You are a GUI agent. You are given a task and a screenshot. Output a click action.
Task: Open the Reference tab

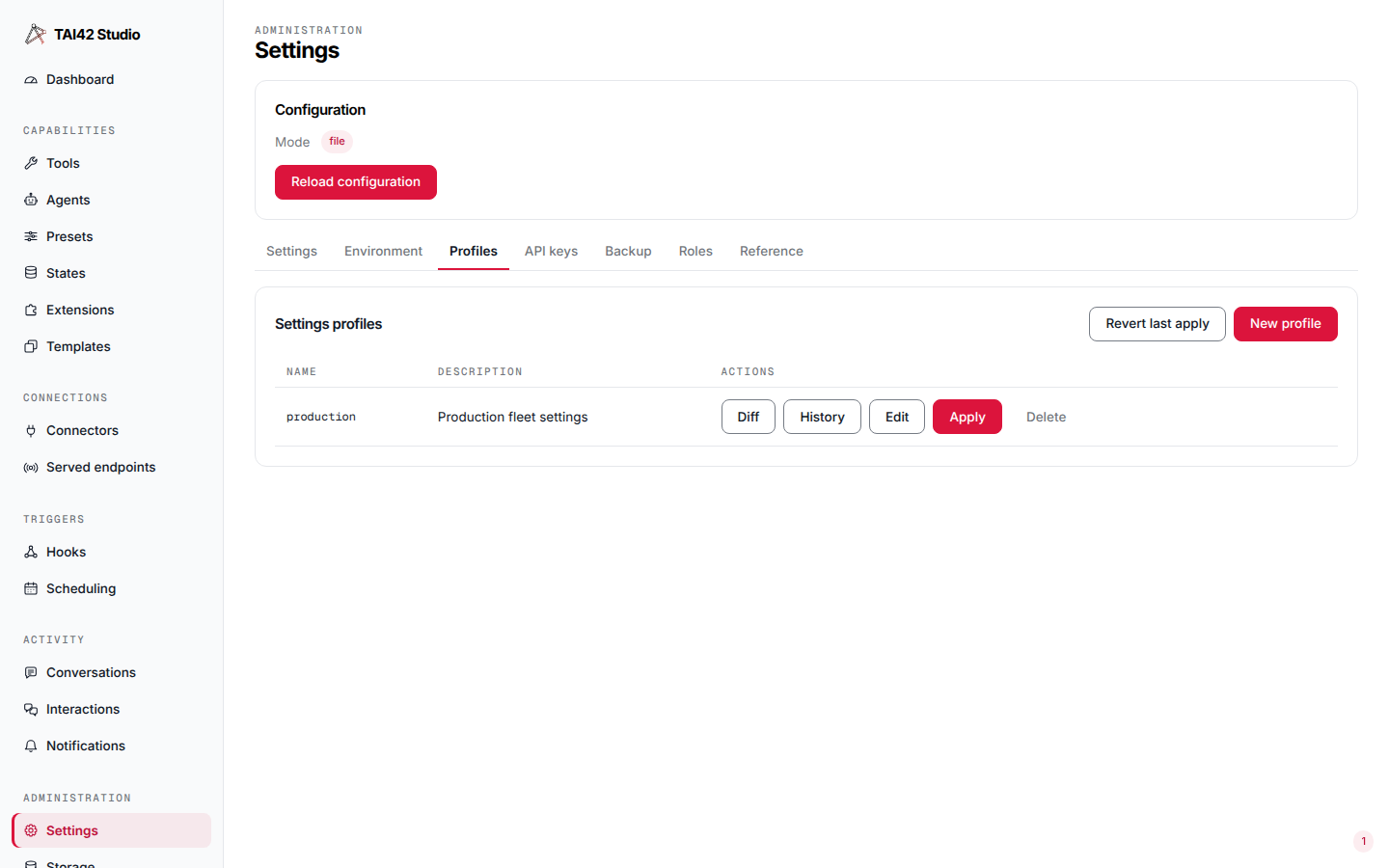click(x=771, y=252)
